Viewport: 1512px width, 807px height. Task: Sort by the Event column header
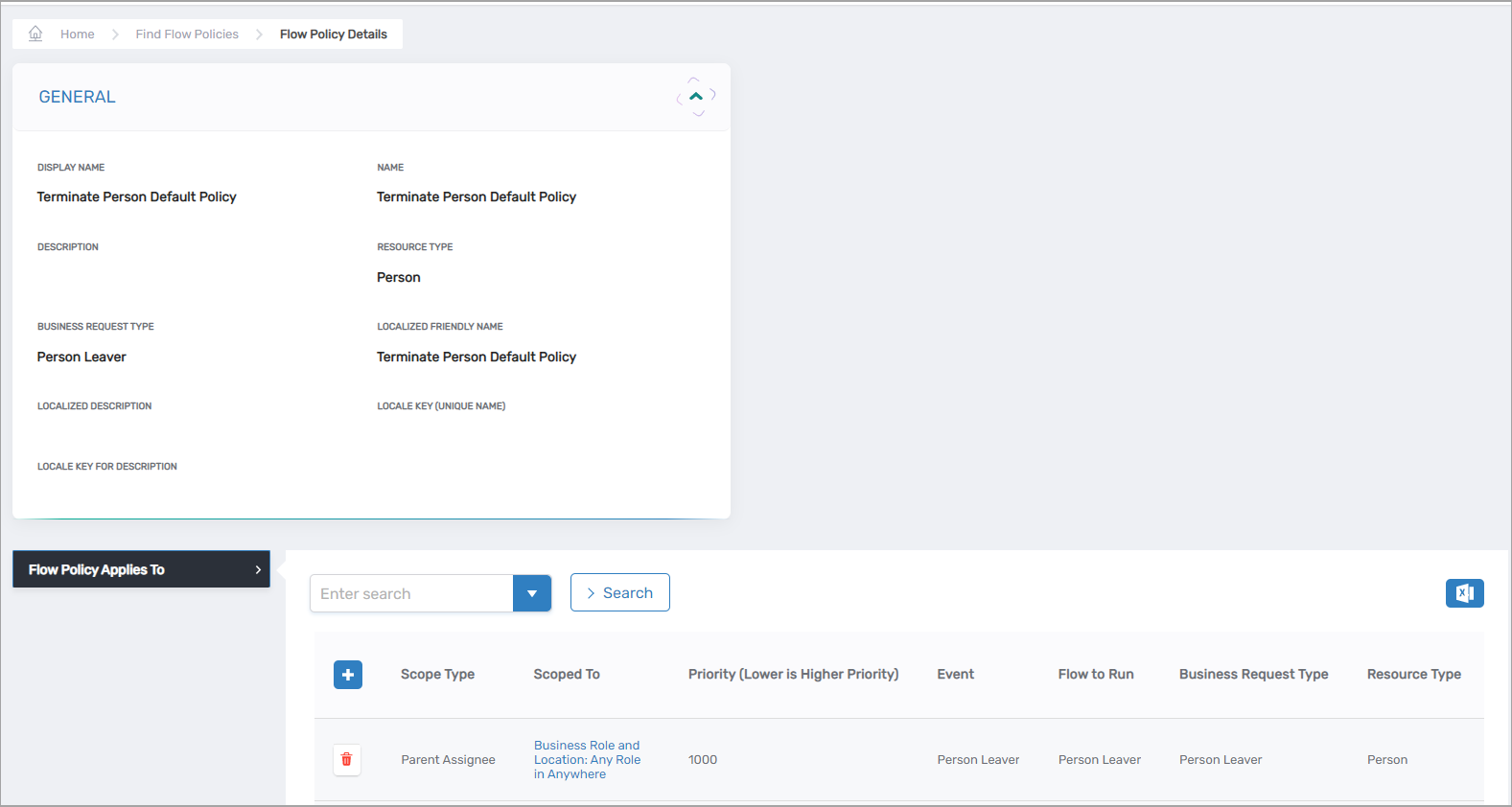955,675
